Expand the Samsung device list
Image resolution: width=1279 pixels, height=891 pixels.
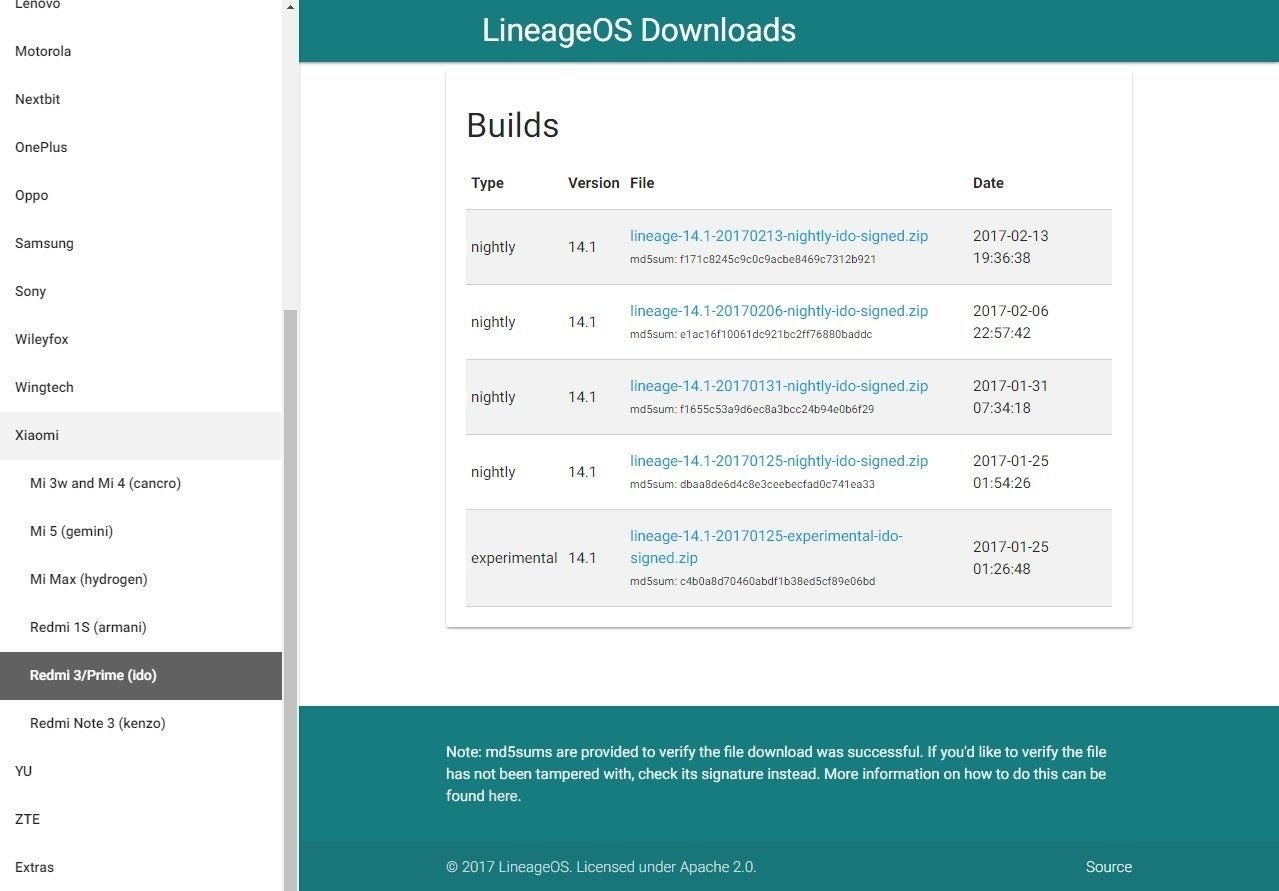point(44,243)
